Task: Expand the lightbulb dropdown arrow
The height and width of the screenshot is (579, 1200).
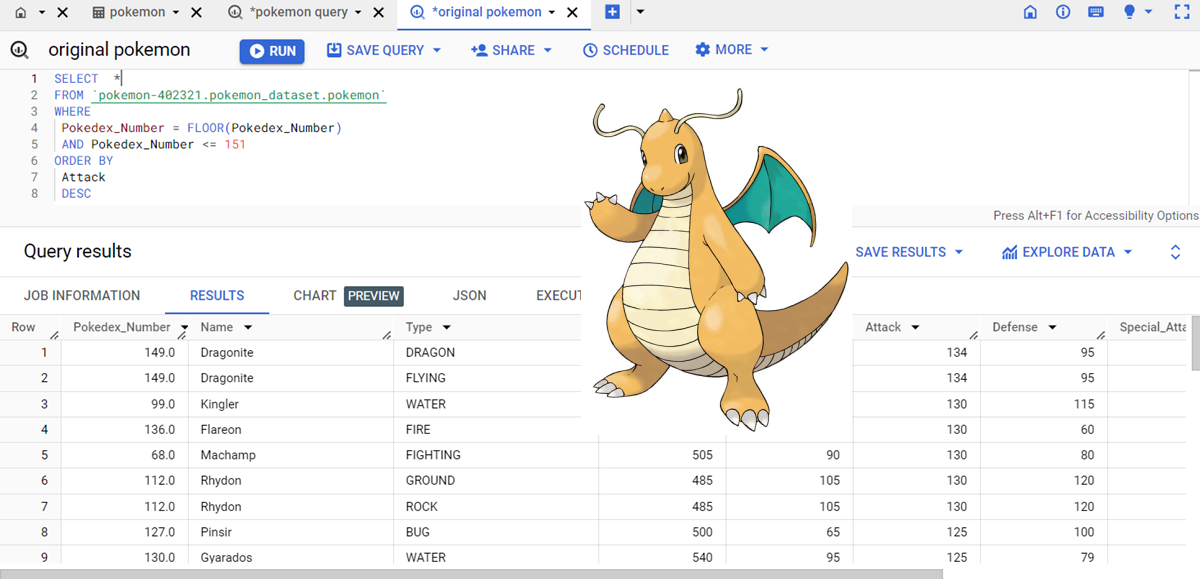Action: point(1149,12)
